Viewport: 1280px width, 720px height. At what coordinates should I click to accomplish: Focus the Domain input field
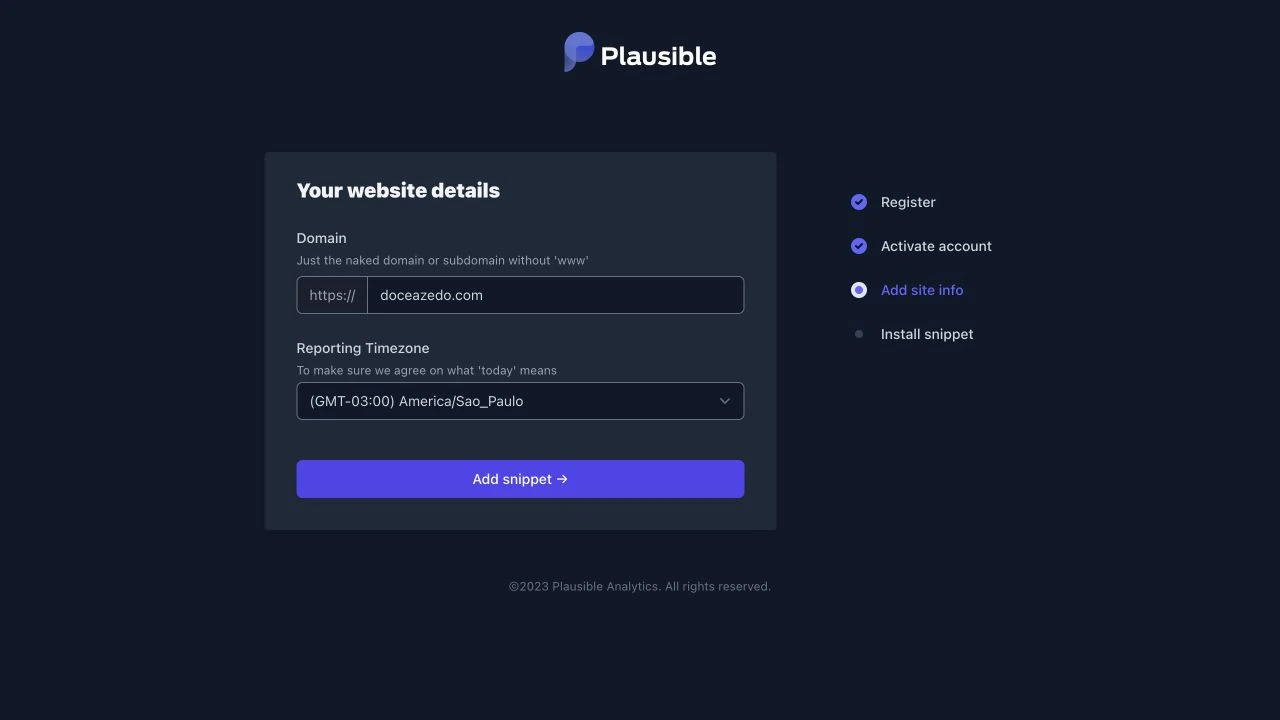point(555,295)
